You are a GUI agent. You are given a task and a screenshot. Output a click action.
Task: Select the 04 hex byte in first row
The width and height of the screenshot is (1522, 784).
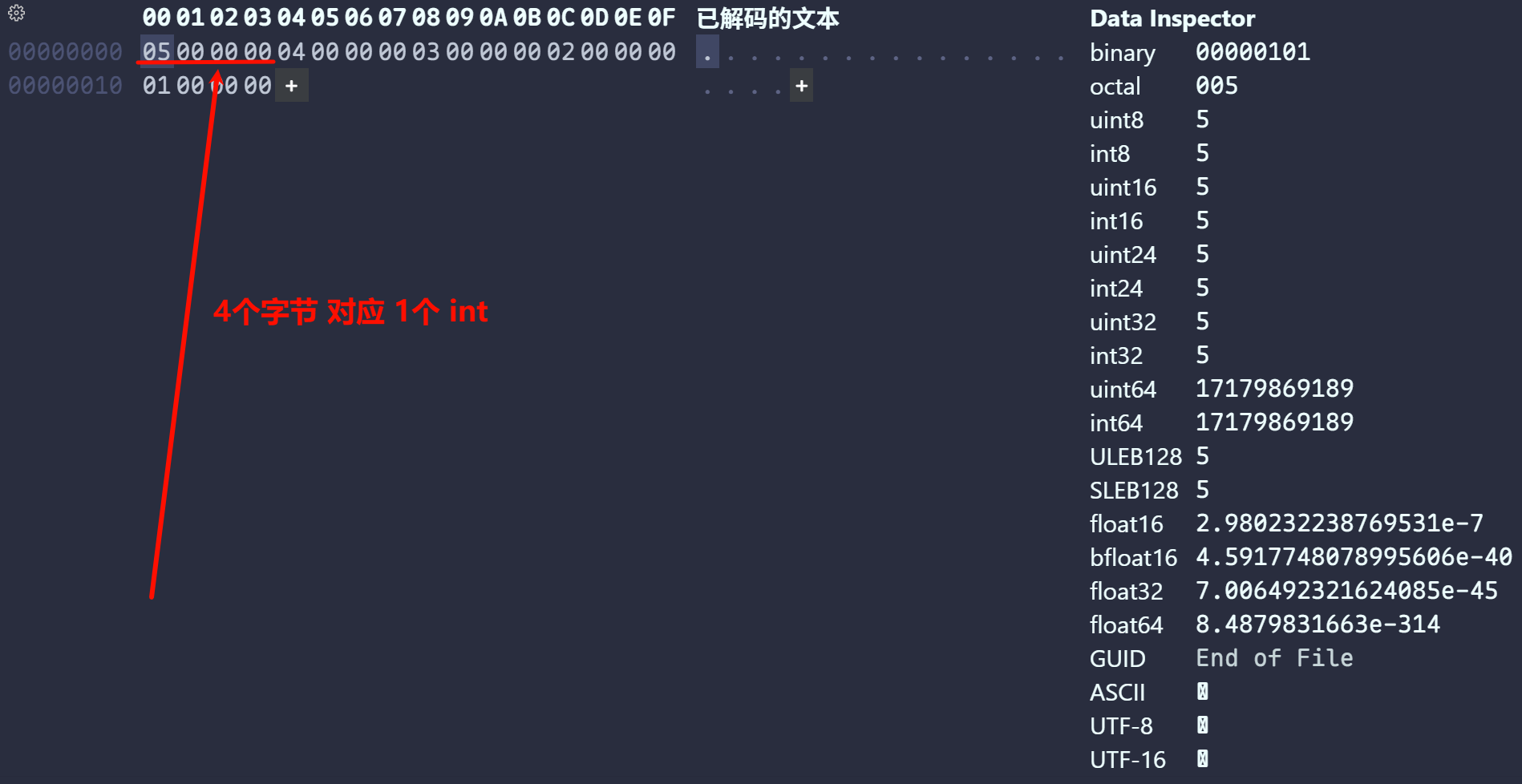coord(291,52)
